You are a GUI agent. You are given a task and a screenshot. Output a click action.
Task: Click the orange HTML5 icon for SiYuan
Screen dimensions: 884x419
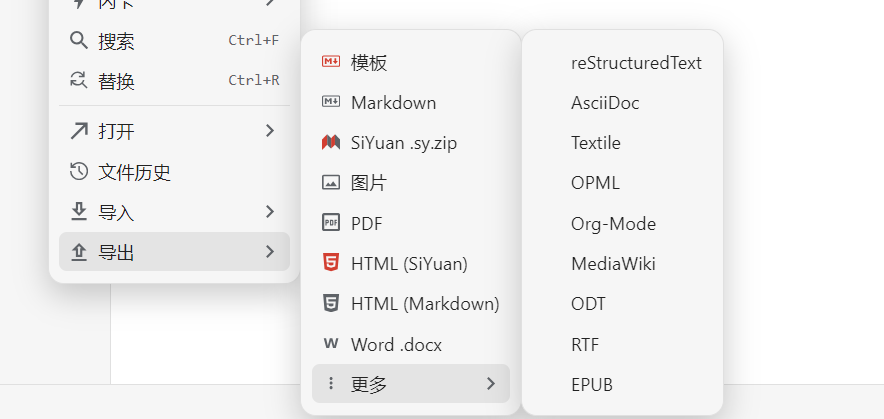(331, 264)
